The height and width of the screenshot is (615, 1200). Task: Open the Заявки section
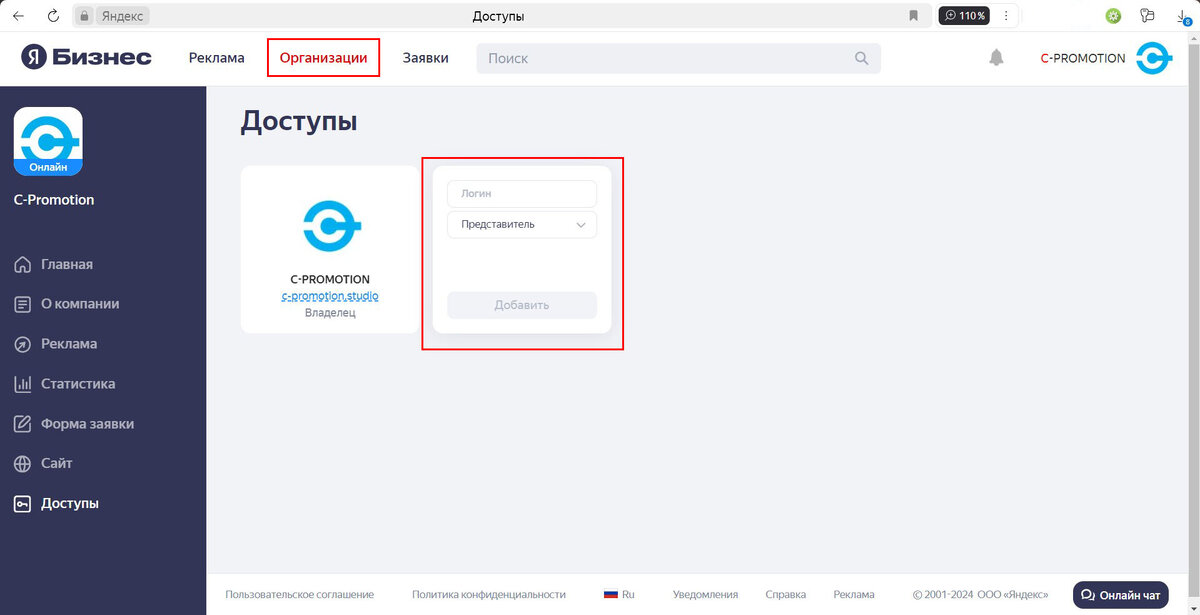426,57
